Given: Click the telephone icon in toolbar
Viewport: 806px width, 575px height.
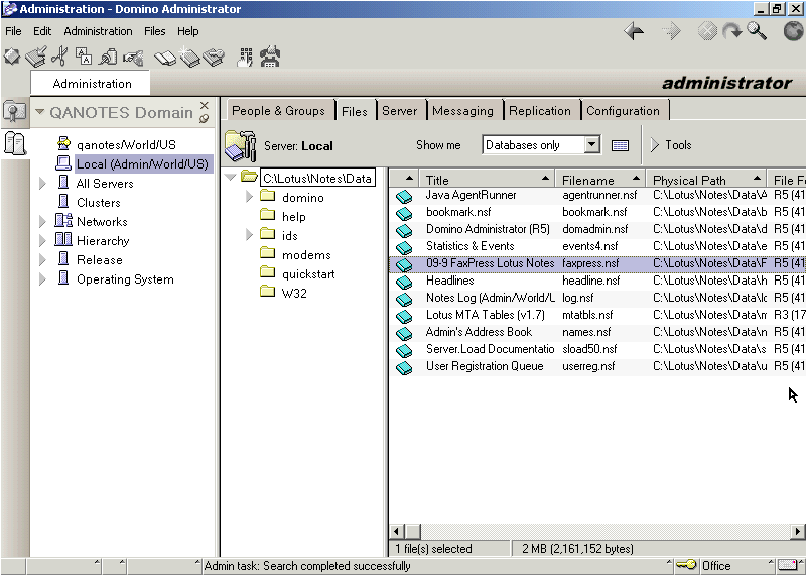Looking at the screenshot, I should pyautogui.click(x=269, y=57).
